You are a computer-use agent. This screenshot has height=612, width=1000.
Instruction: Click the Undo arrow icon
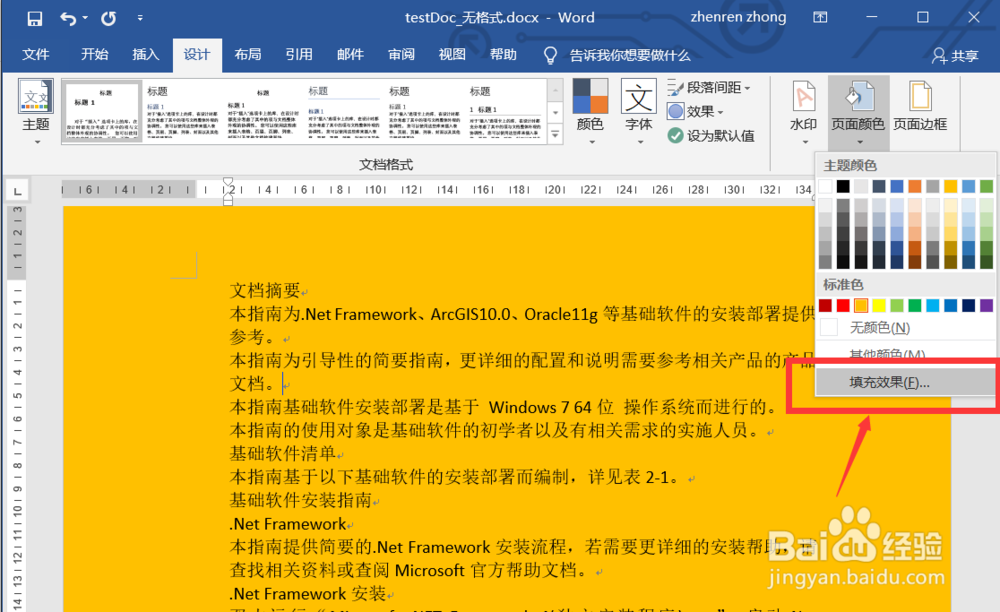[x=68, y=18]
